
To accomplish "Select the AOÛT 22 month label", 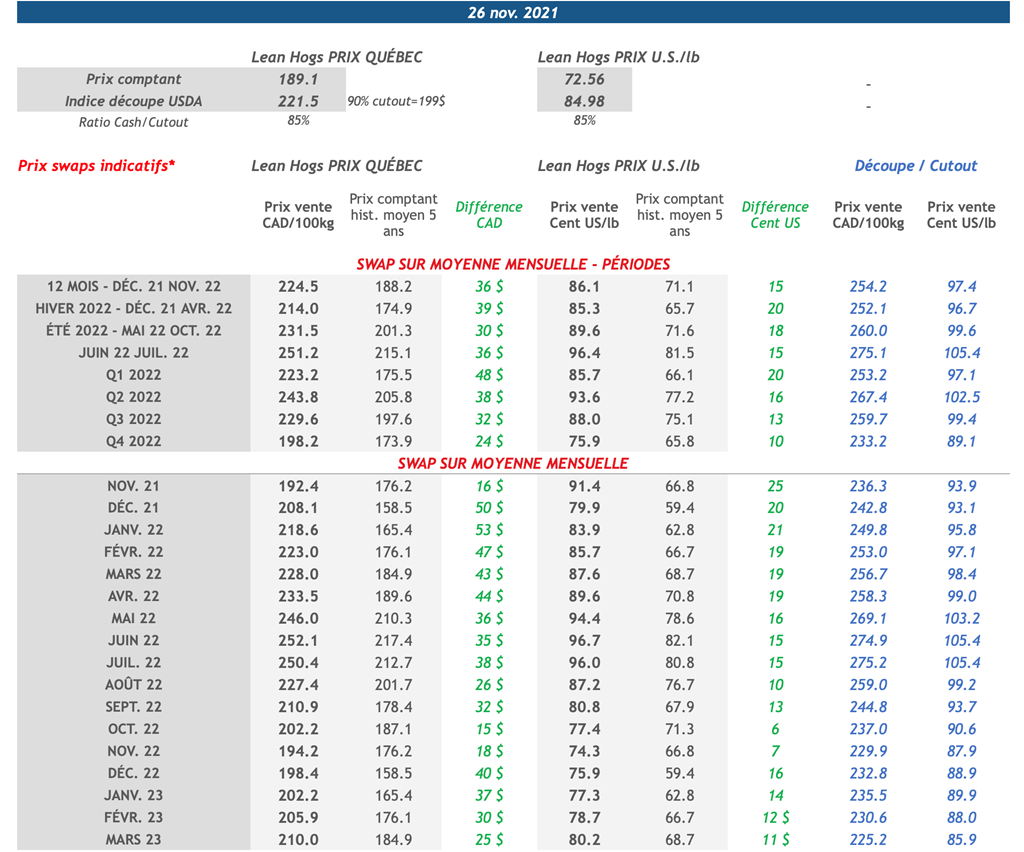I will click(x=133, y=685).
